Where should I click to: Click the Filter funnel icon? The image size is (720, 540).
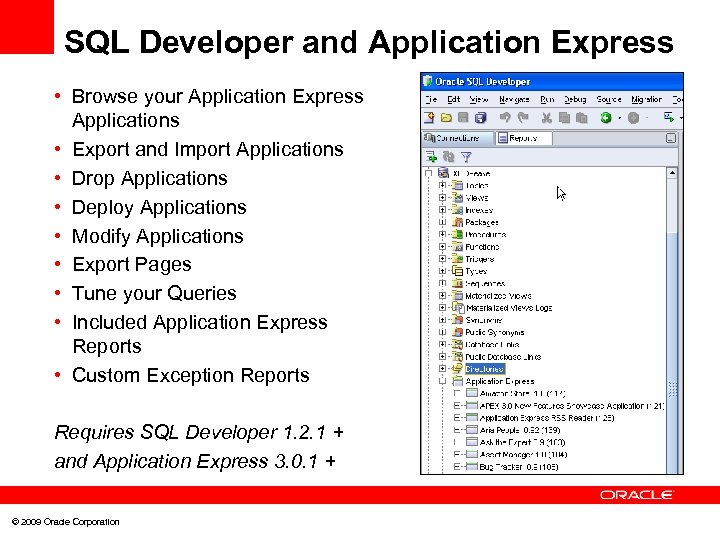[x=467, y=157]
